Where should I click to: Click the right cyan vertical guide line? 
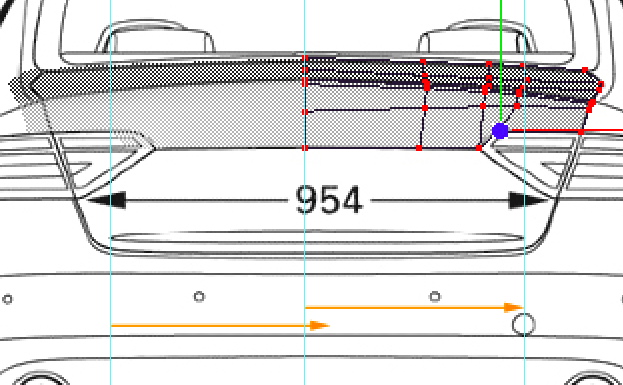point(524,192)
